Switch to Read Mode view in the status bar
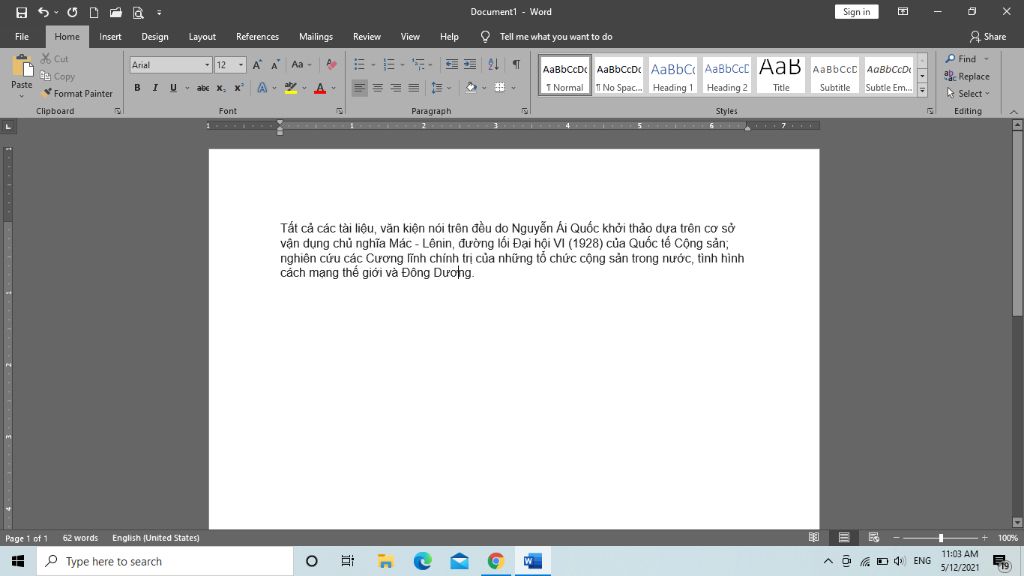Screen dimensions: 1024x576 coord(814,537)
